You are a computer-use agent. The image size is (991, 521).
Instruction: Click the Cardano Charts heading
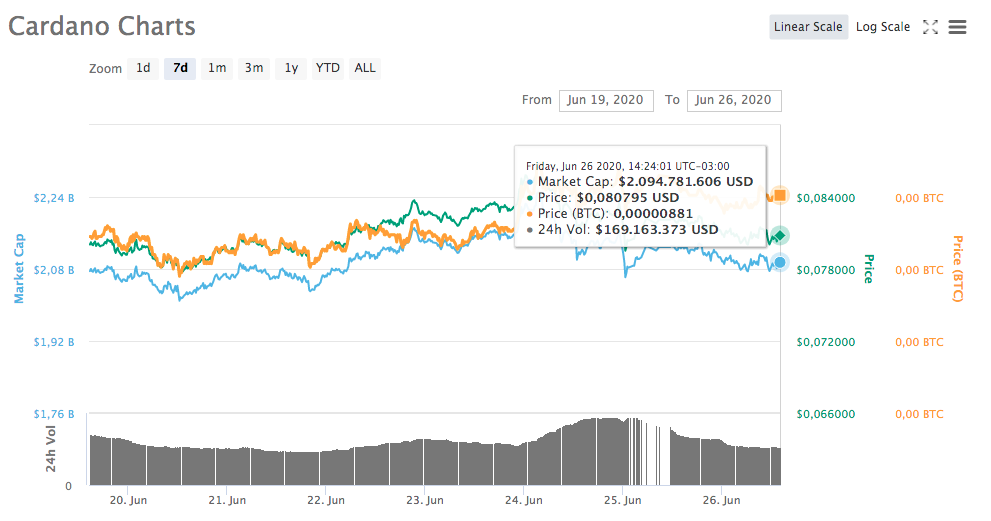pos(102,27)
